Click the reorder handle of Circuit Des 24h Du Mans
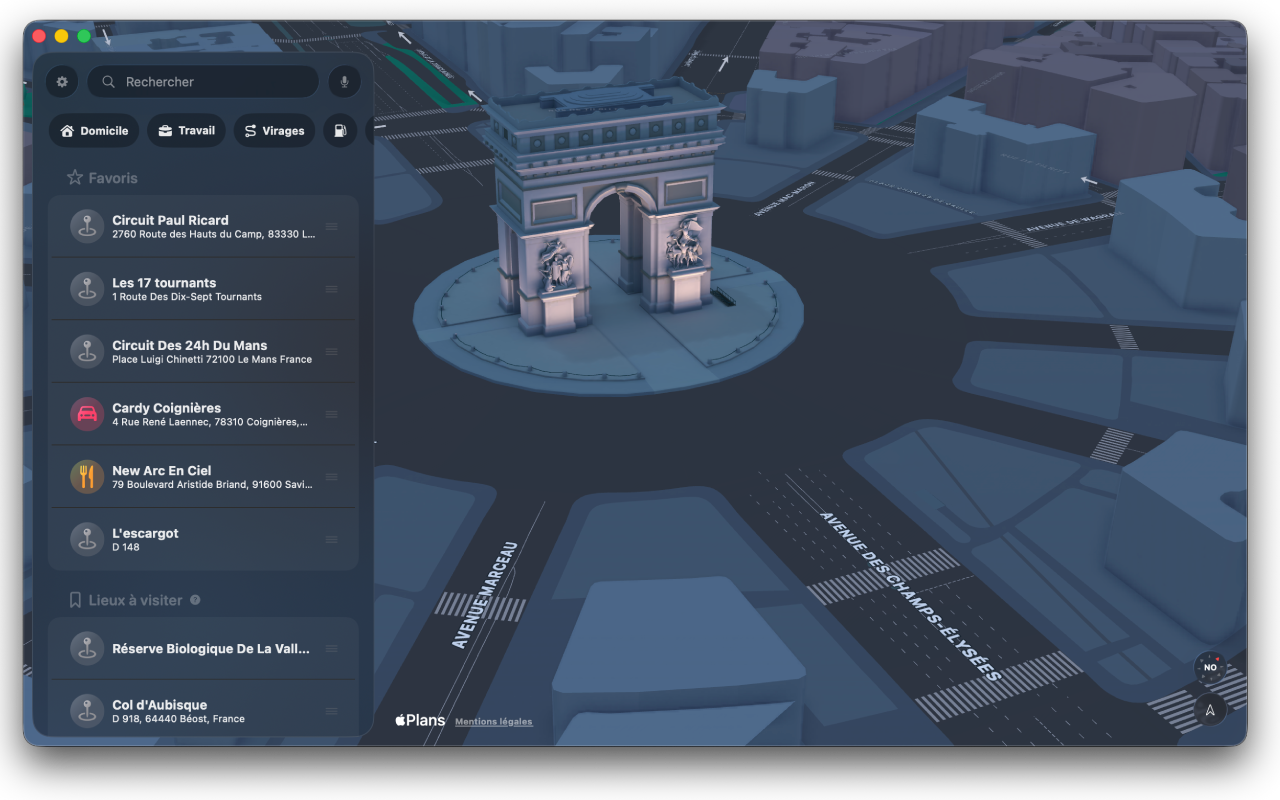1280x800 pixels. point(331,352)
